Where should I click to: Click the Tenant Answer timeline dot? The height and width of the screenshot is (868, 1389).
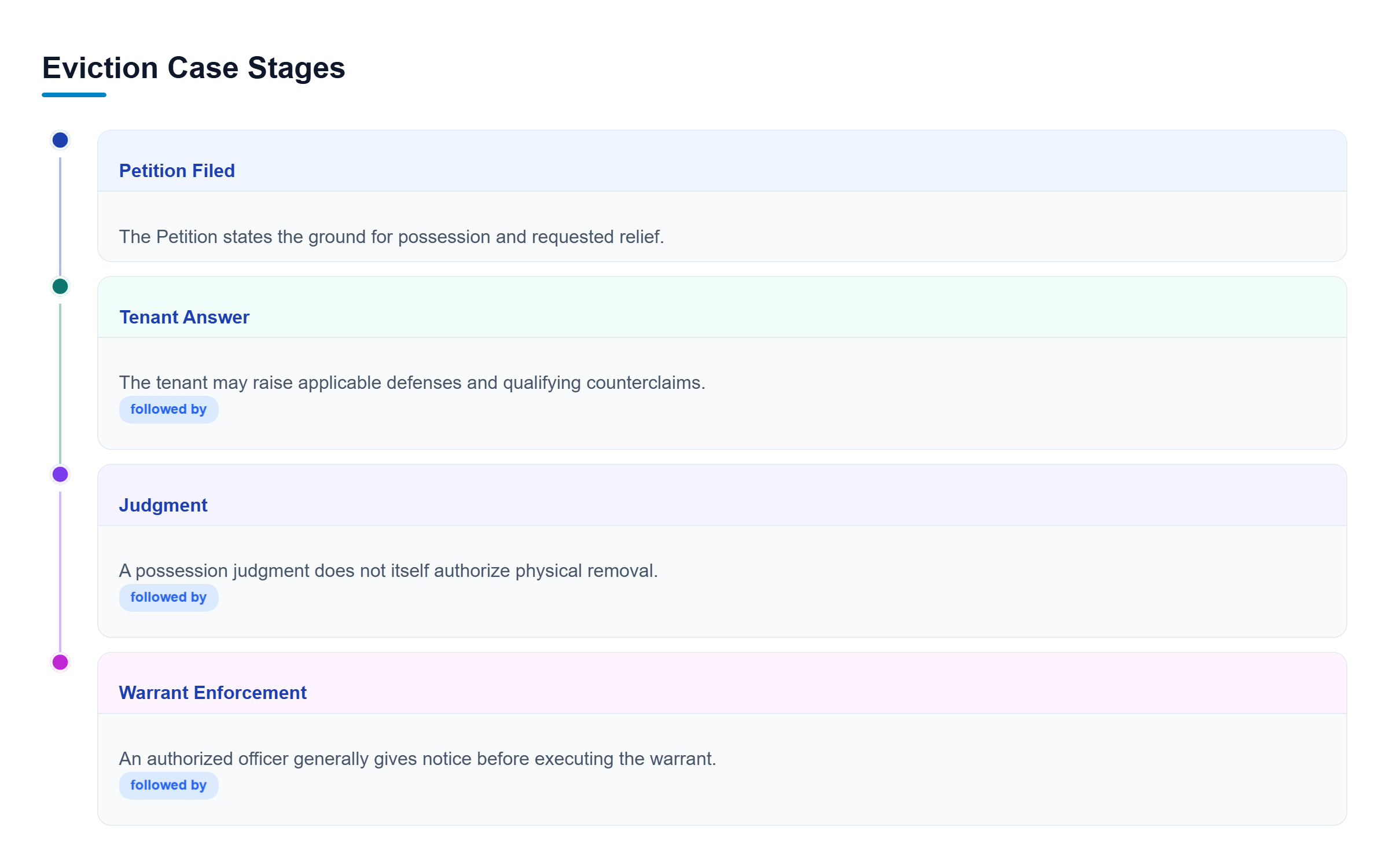pos(60,286)
